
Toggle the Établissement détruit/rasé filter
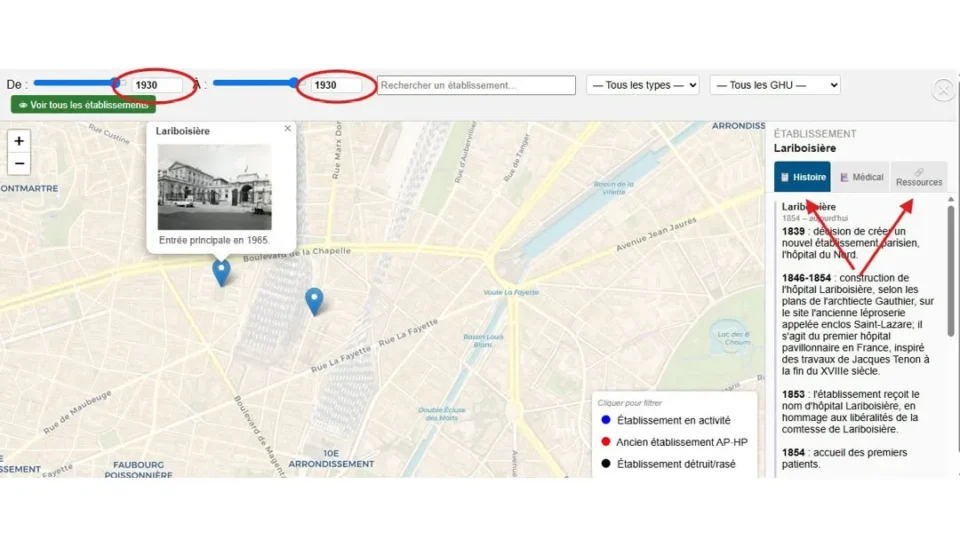668,464
